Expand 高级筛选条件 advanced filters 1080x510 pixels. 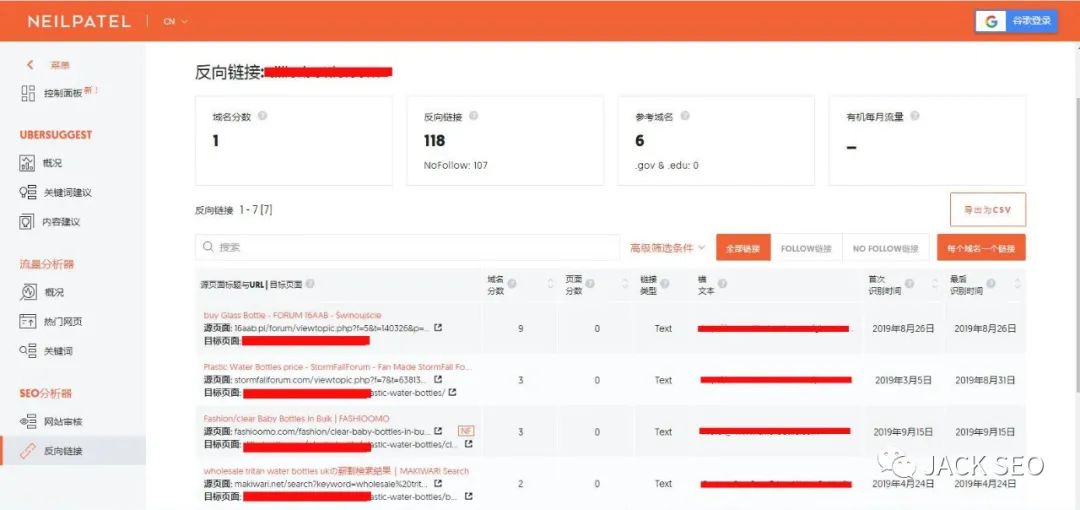667,247
